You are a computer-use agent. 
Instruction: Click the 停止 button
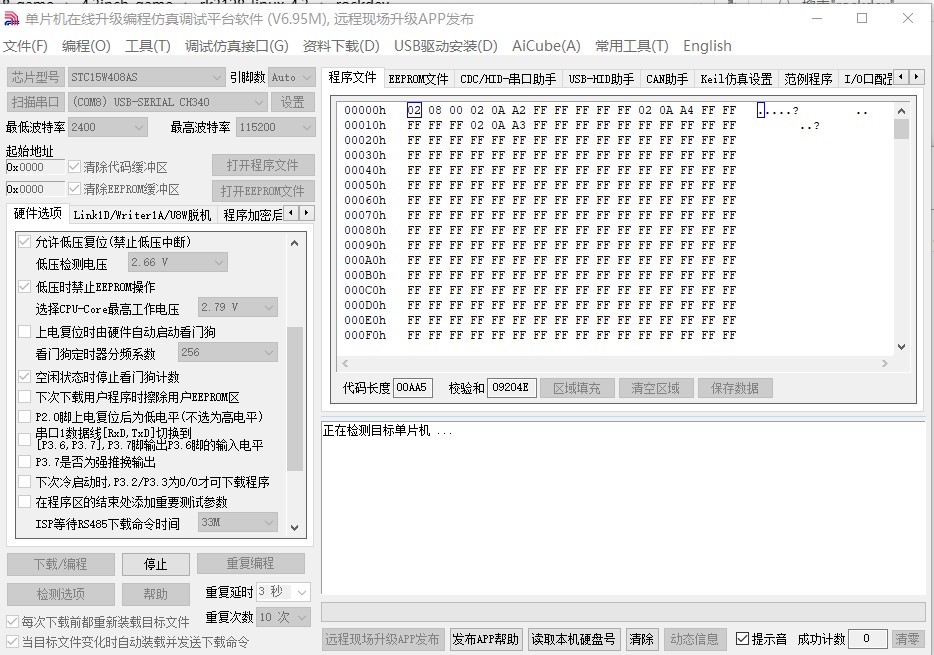(x=155, y=564)
